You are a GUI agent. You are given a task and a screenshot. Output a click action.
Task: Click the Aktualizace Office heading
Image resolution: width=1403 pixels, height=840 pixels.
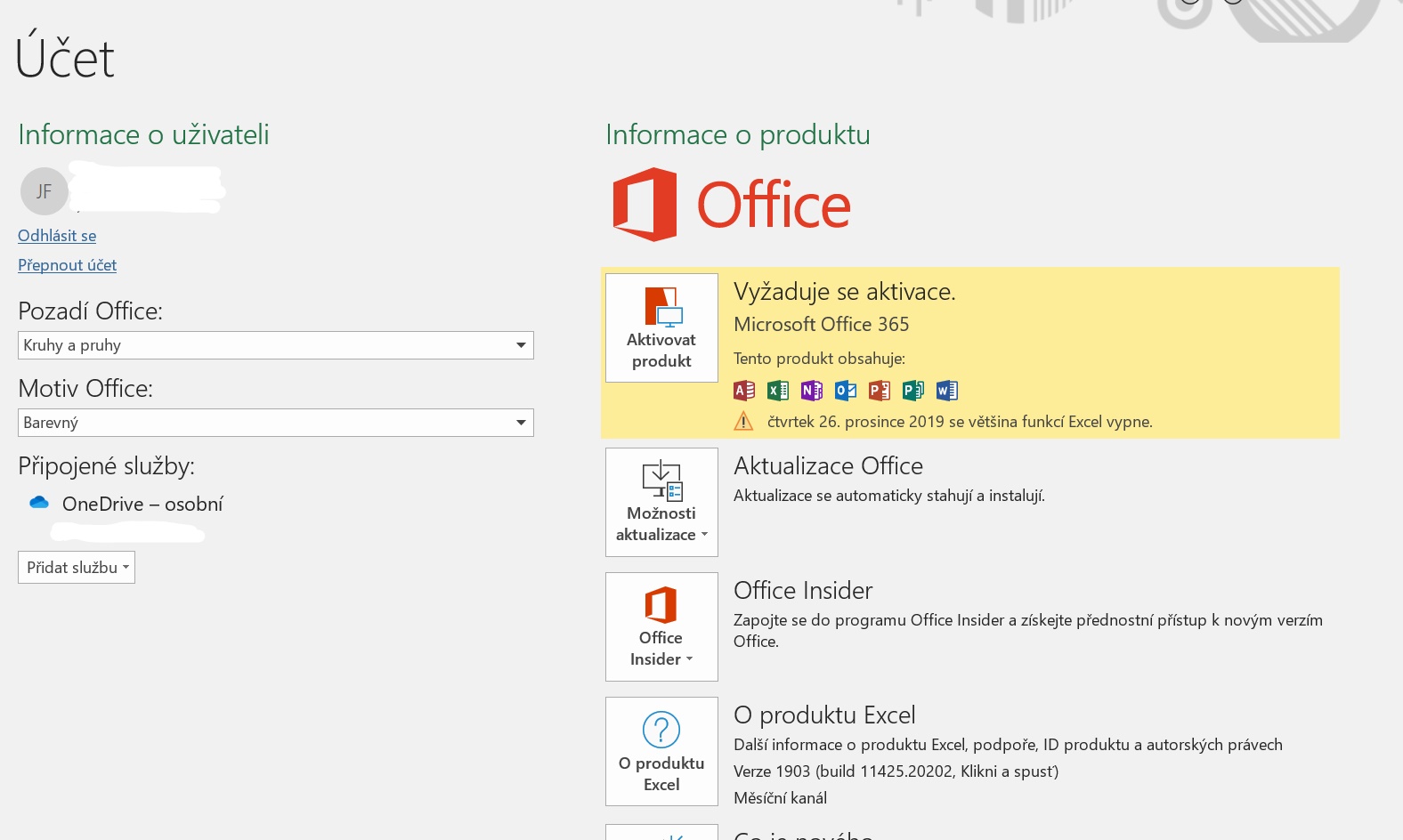coord(828,466)
